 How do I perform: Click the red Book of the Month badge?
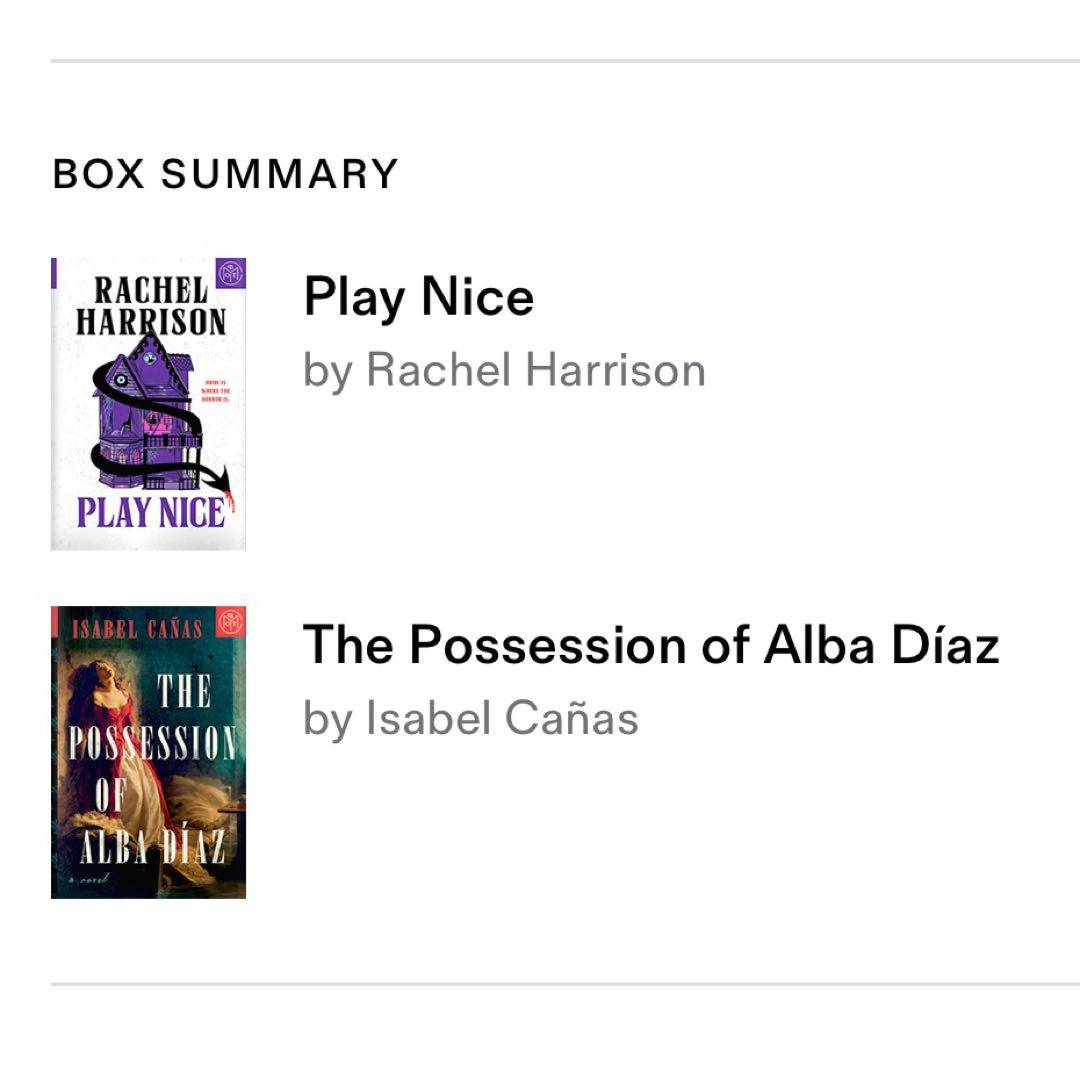[x=231, y=622]
